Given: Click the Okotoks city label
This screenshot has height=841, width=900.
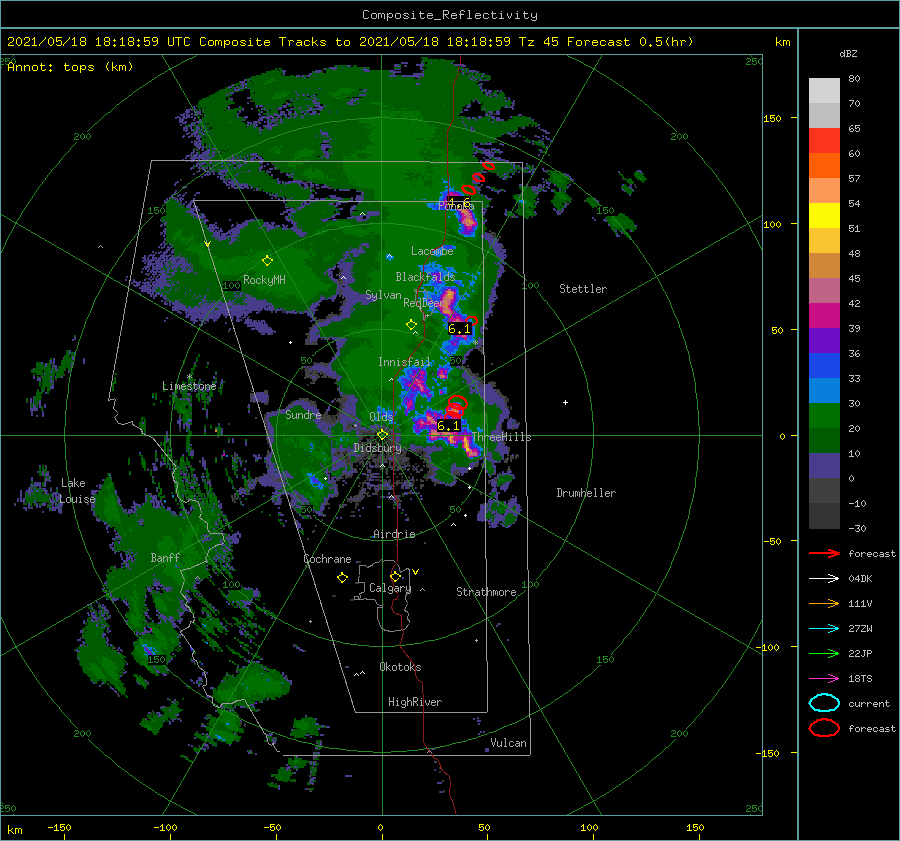Looking at the screenshot, I should coord(400,667).
